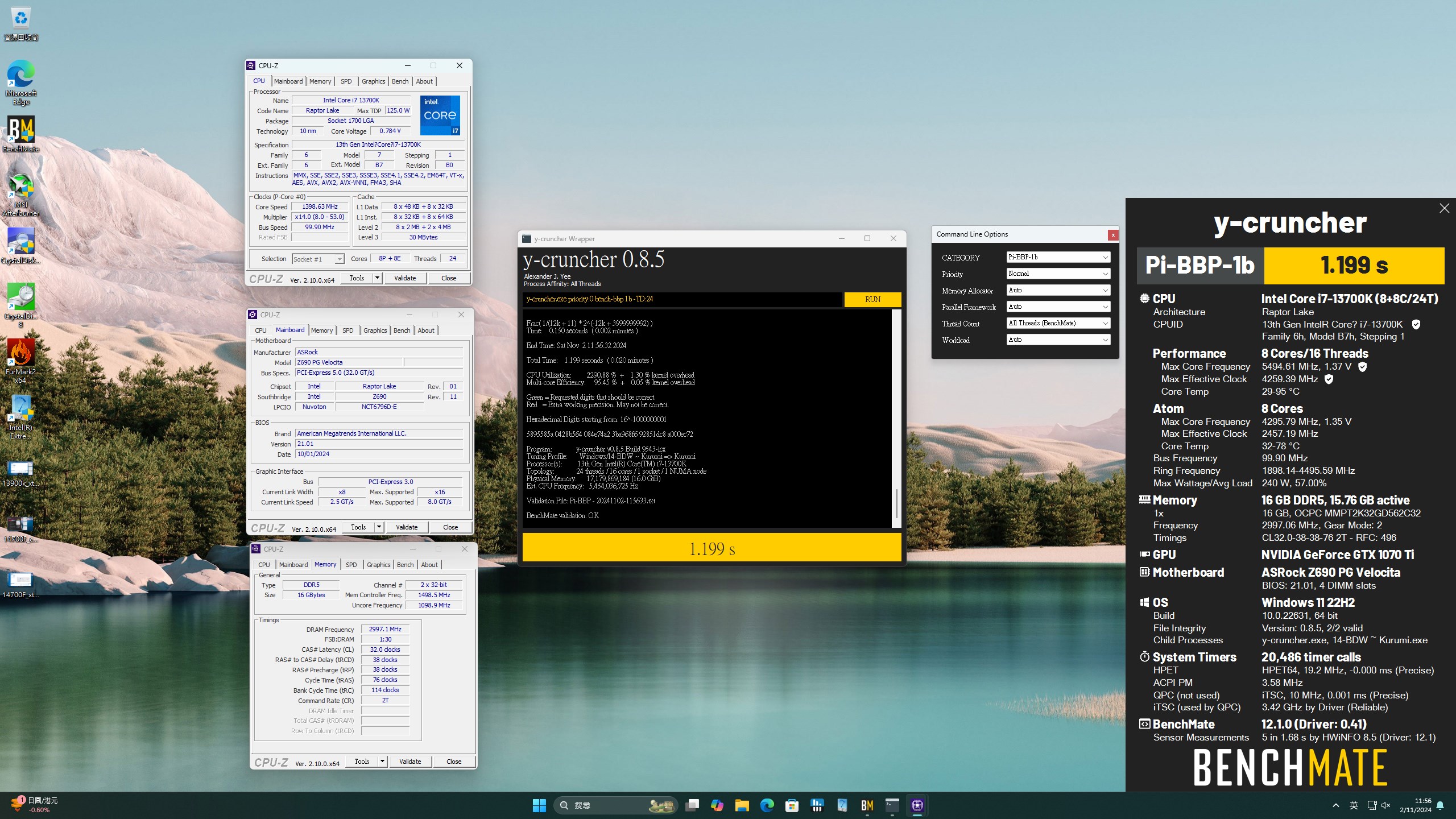
Task: Click Validate in Mainboard CPU-Z window
Action: 407,527
